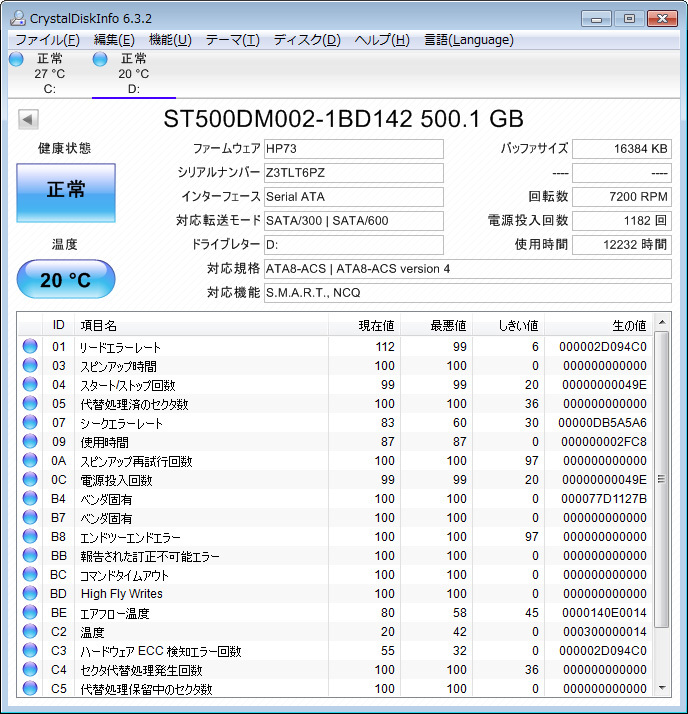Click the 正常 health status button
This screenshot has width=688, height=714.
(x=66, y=192)
